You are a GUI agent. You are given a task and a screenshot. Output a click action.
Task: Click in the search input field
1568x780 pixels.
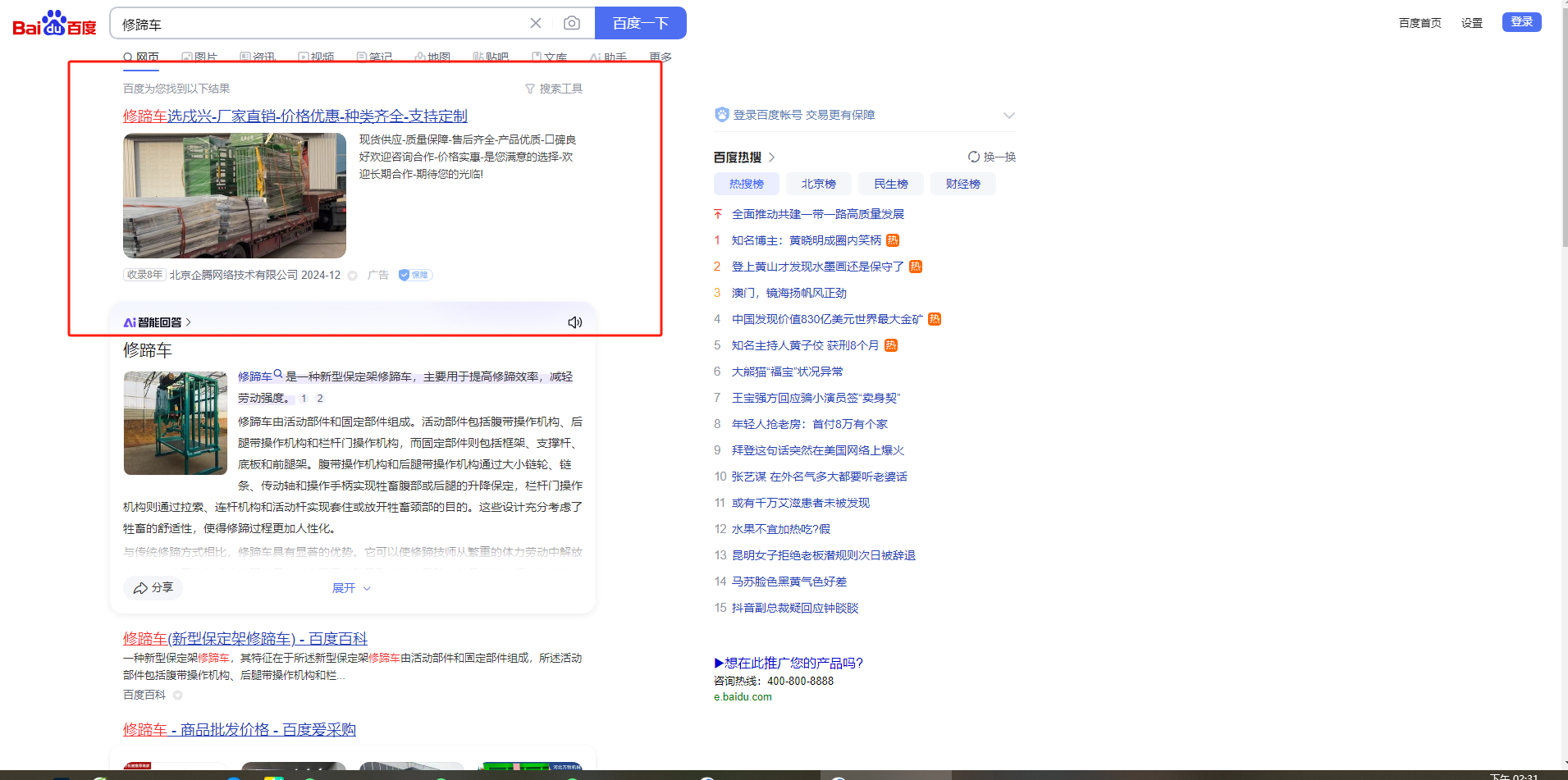(x=320, y=24)
